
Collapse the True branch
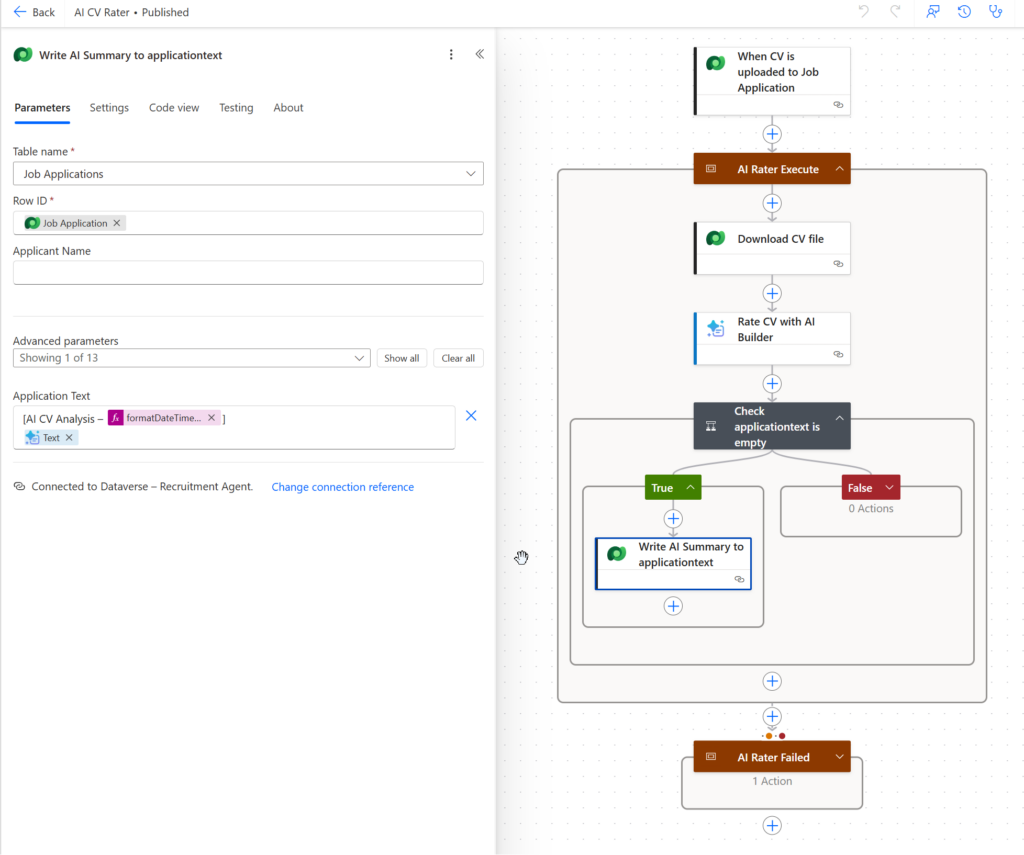[x=690, y=487]
